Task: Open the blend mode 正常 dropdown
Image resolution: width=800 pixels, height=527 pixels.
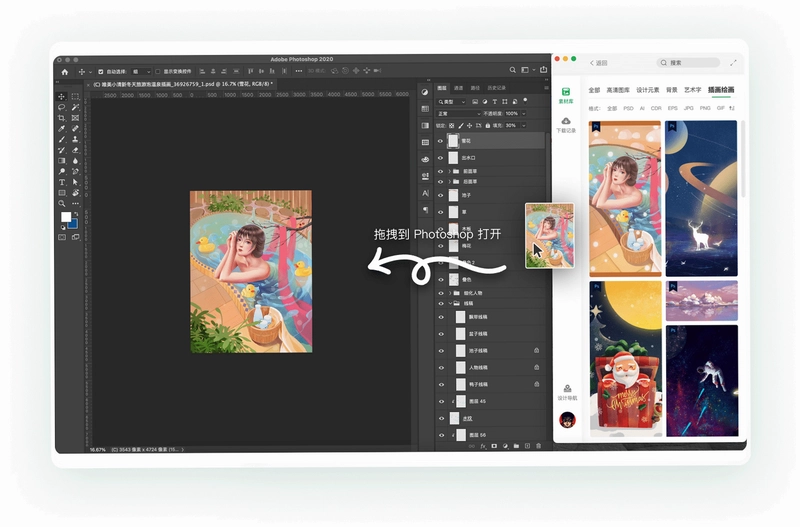Action: pos(459,113)
